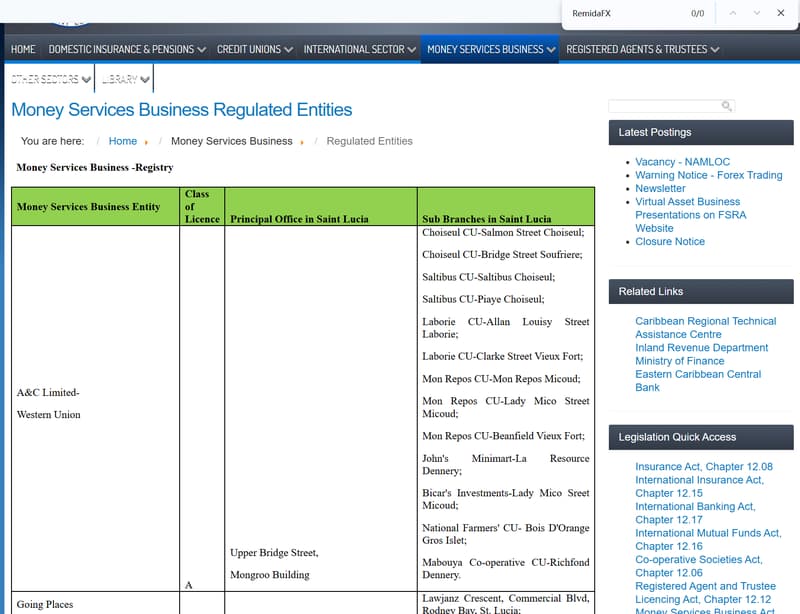Open Caribbean Regional Technical Assistance Centre link

tap(706, 328)
